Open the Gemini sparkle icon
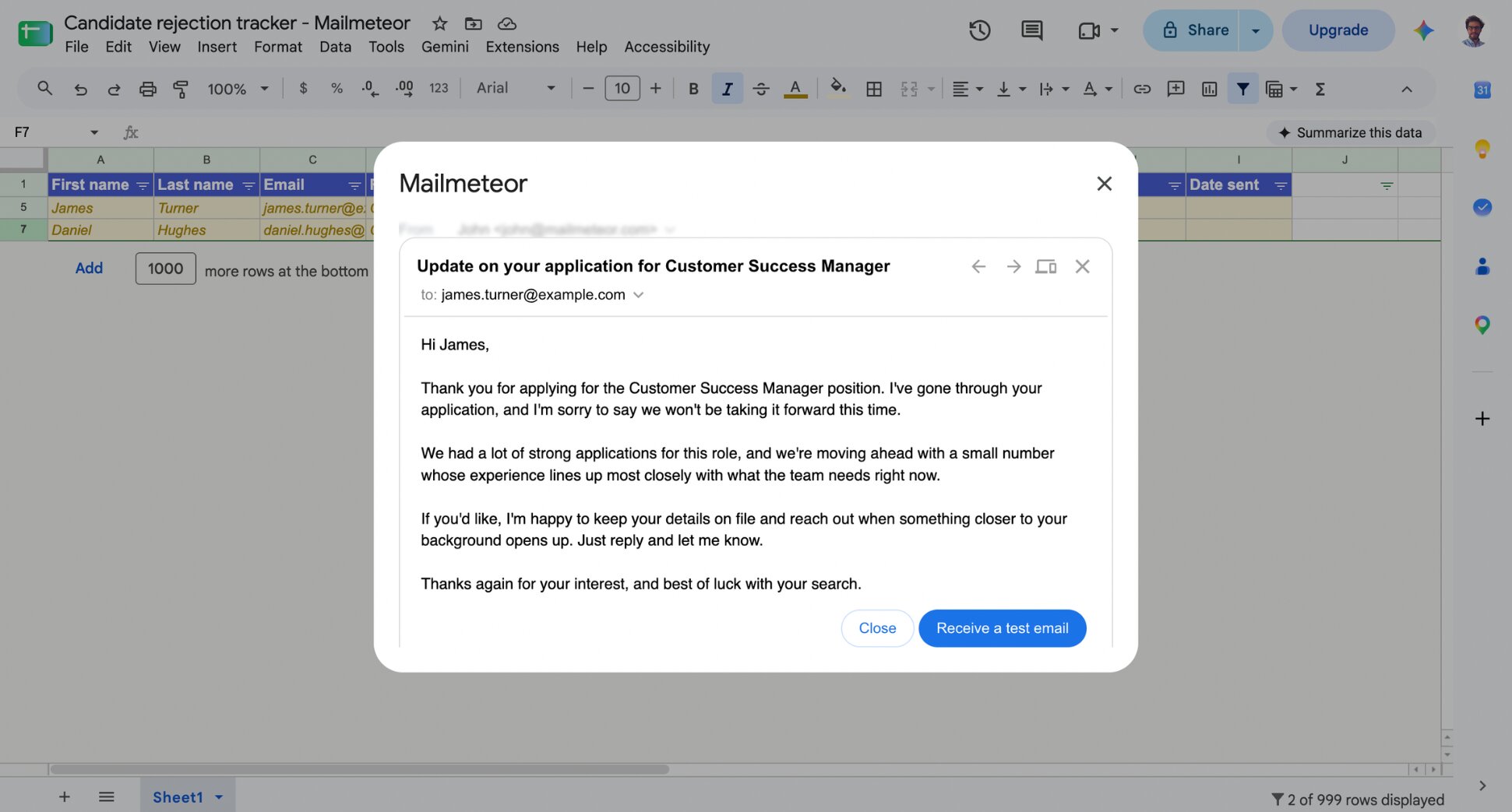The image size is (1512, 812). (x=1424, y=30)
